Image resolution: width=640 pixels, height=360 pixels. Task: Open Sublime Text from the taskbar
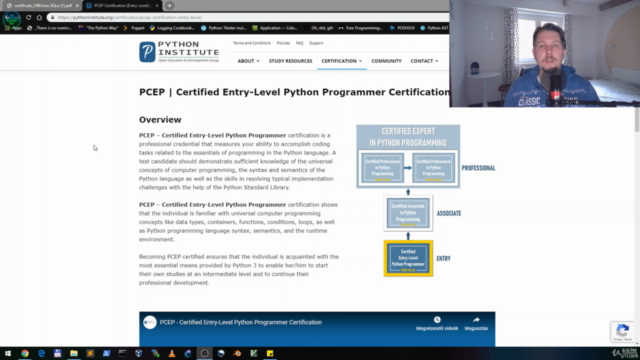tap(90, 353)
